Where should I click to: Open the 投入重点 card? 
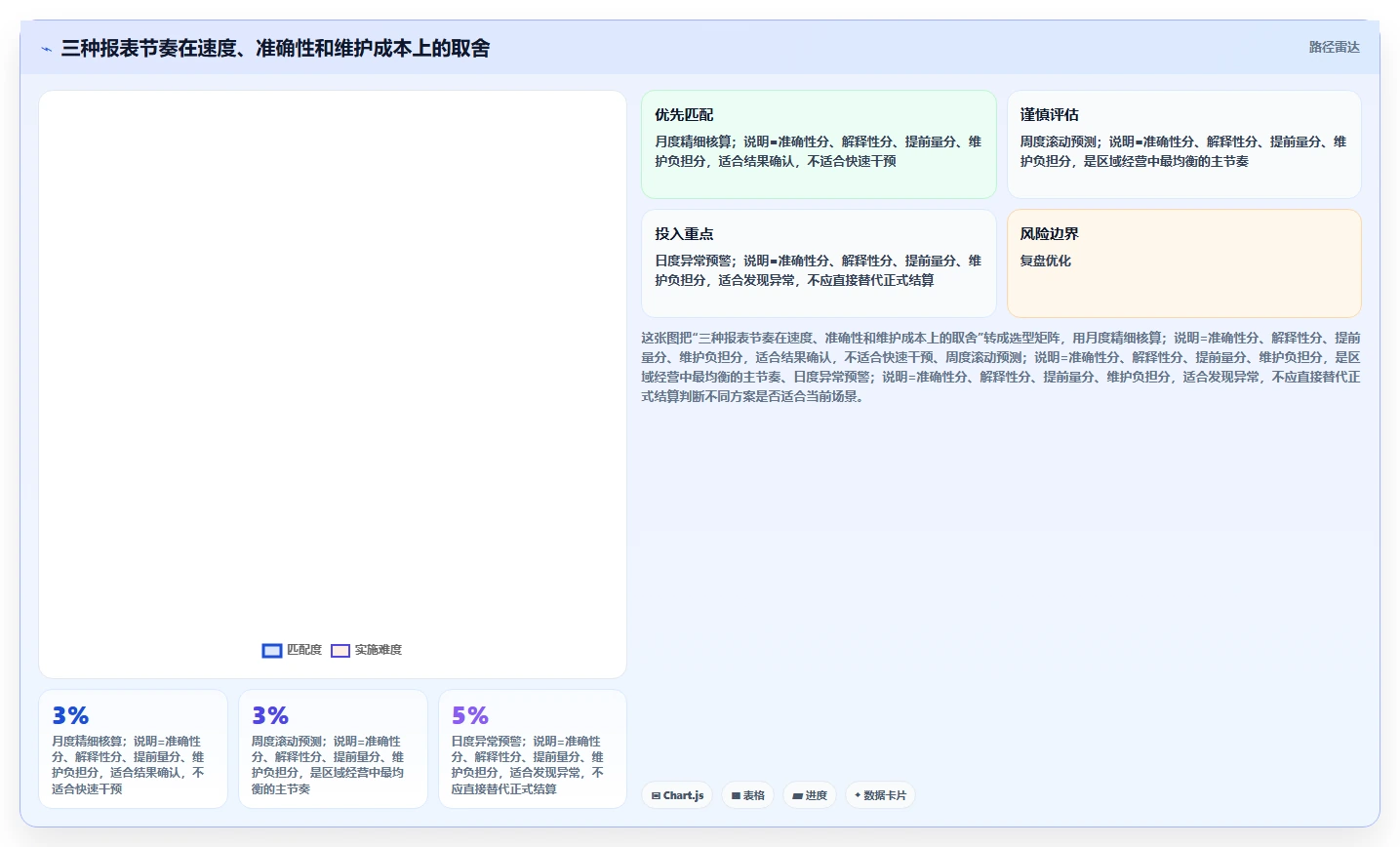pos(819,263)
